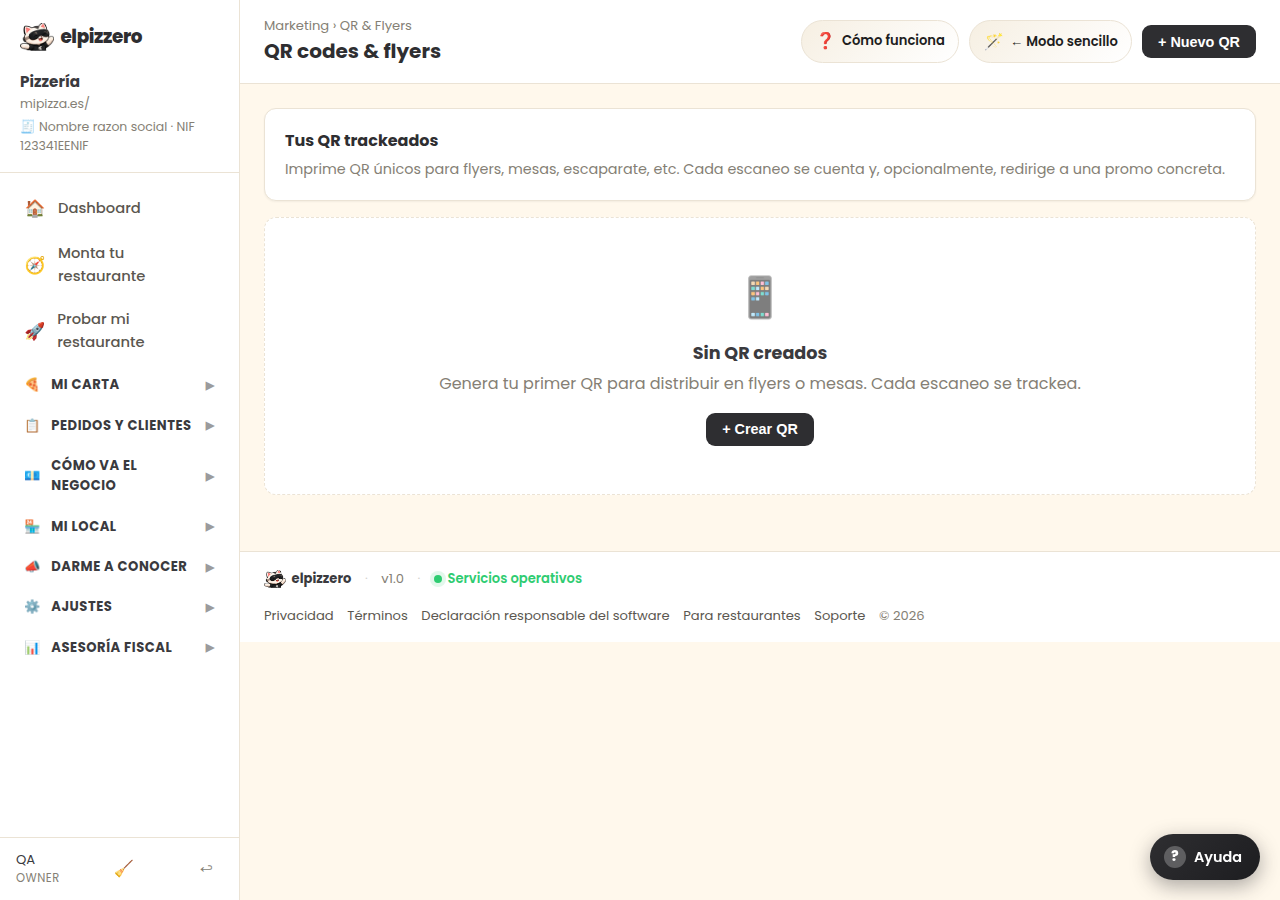Open the Ayuda help button
Viewport: 1280px width, 900px height.
pos(1205,857)
